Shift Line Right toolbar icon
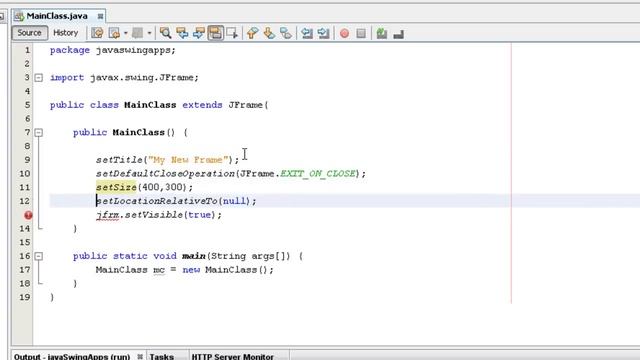 coord(323,33)
